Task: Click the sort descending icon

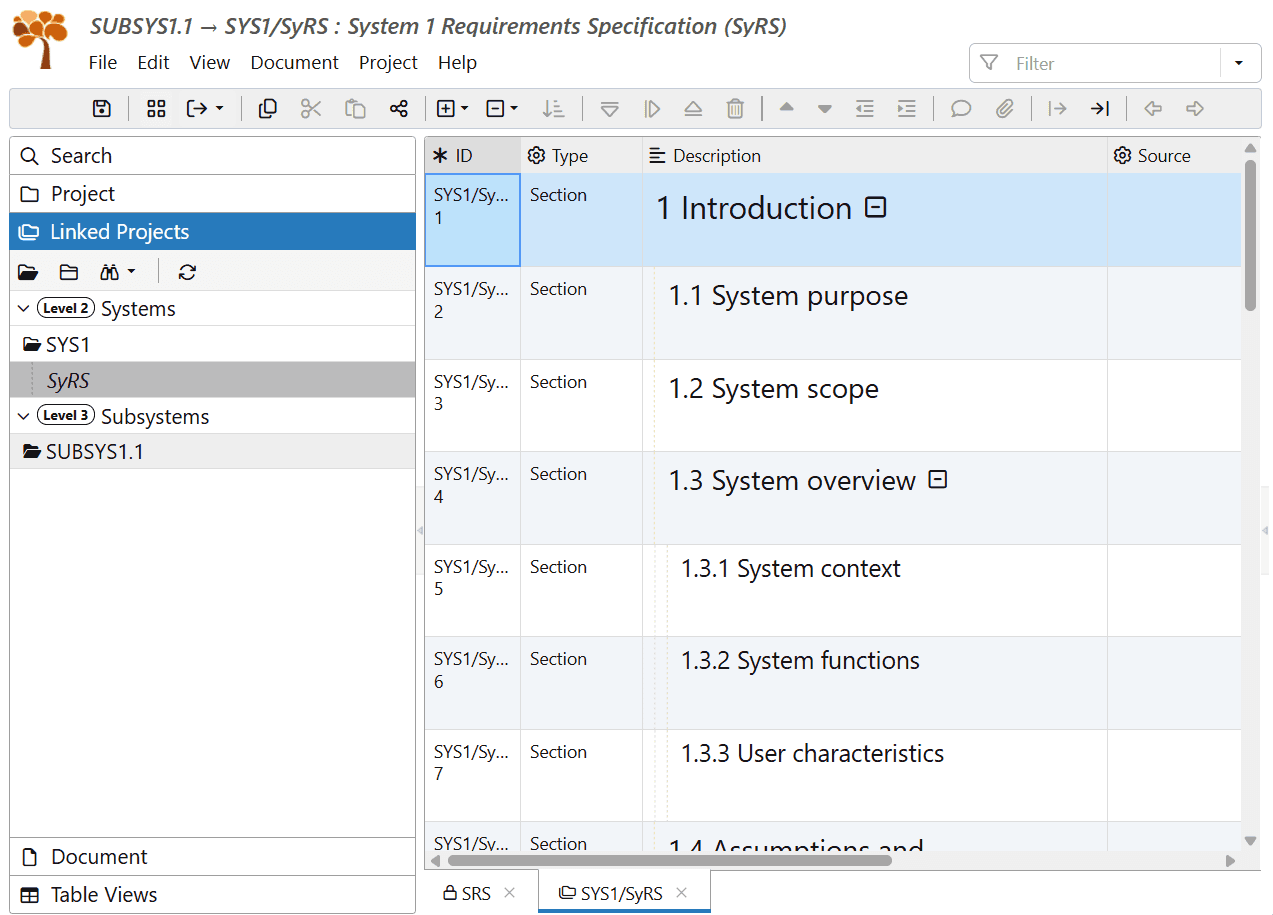Action: point(553,109)
